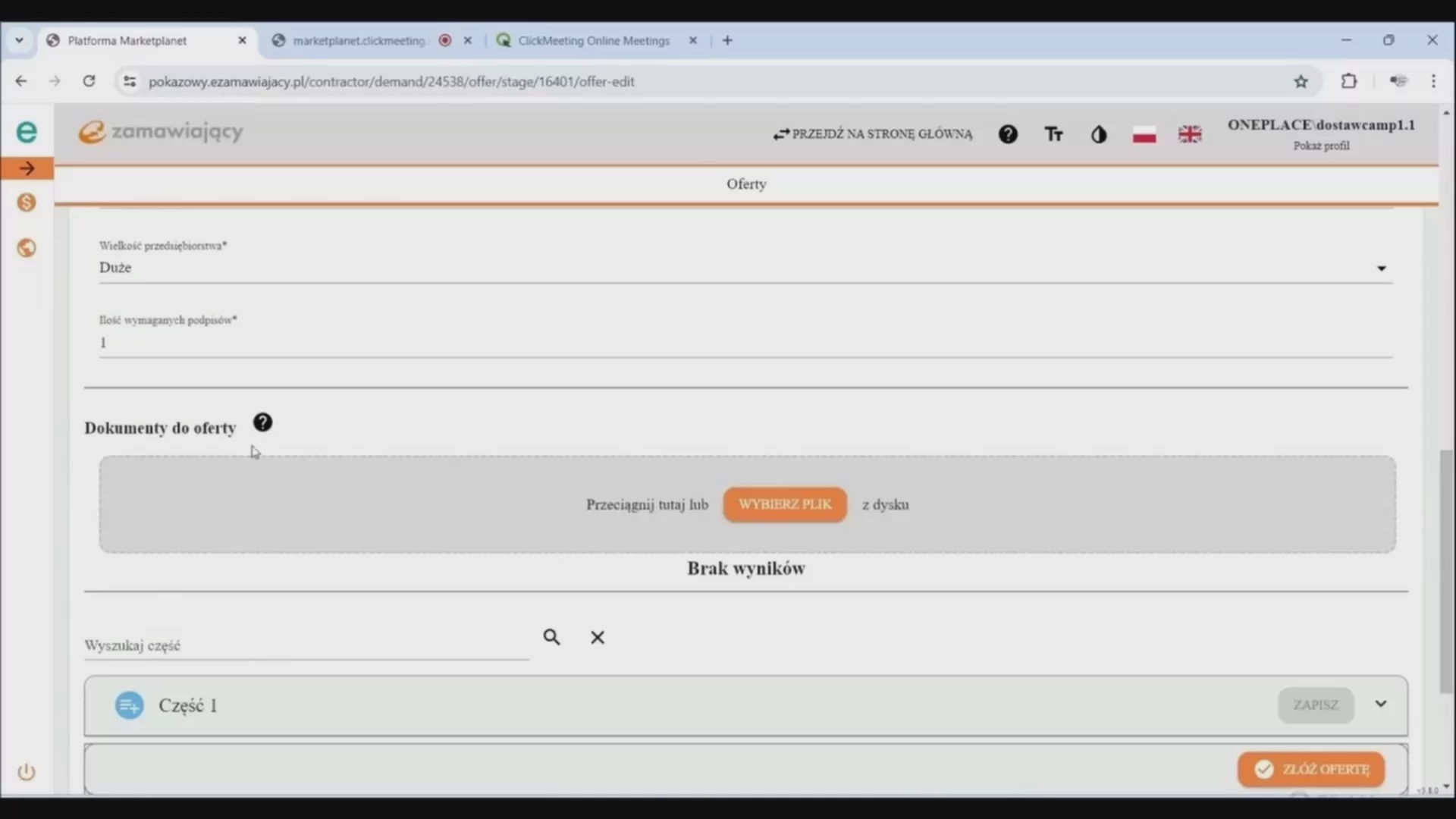Toggle the high contrast mode icon
The width and height of the screenshot is (1456, 819).
point(1099,135)
